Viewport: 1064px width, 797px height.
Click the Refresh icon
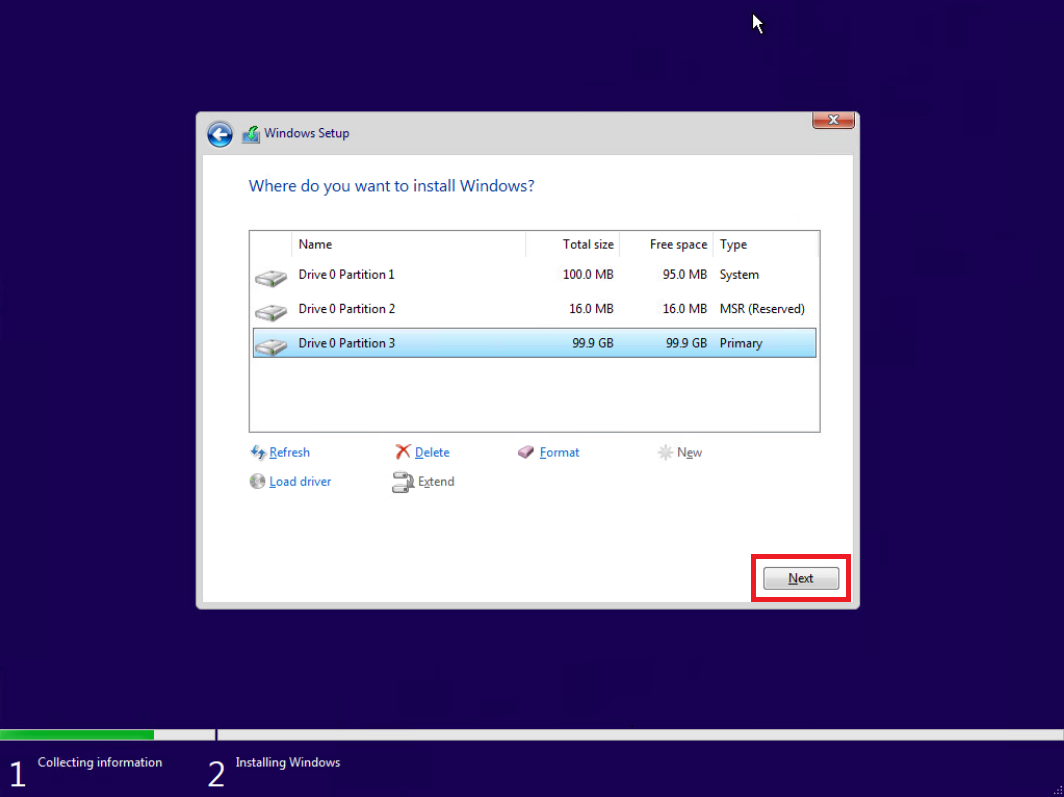click(258, 453)
